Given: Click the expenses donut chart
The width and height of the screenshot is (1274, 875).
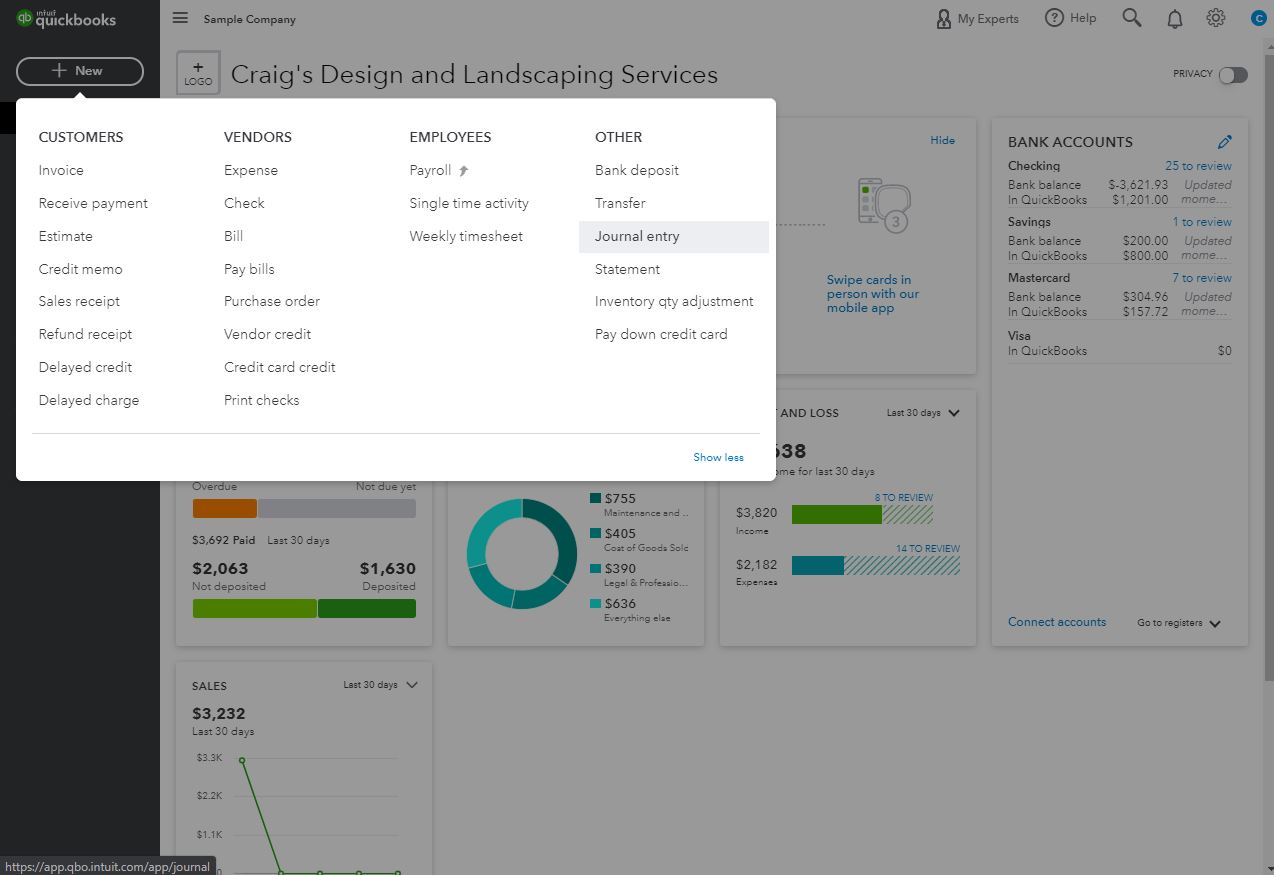Looking at the screenshot, I should (x=522, y=553).
